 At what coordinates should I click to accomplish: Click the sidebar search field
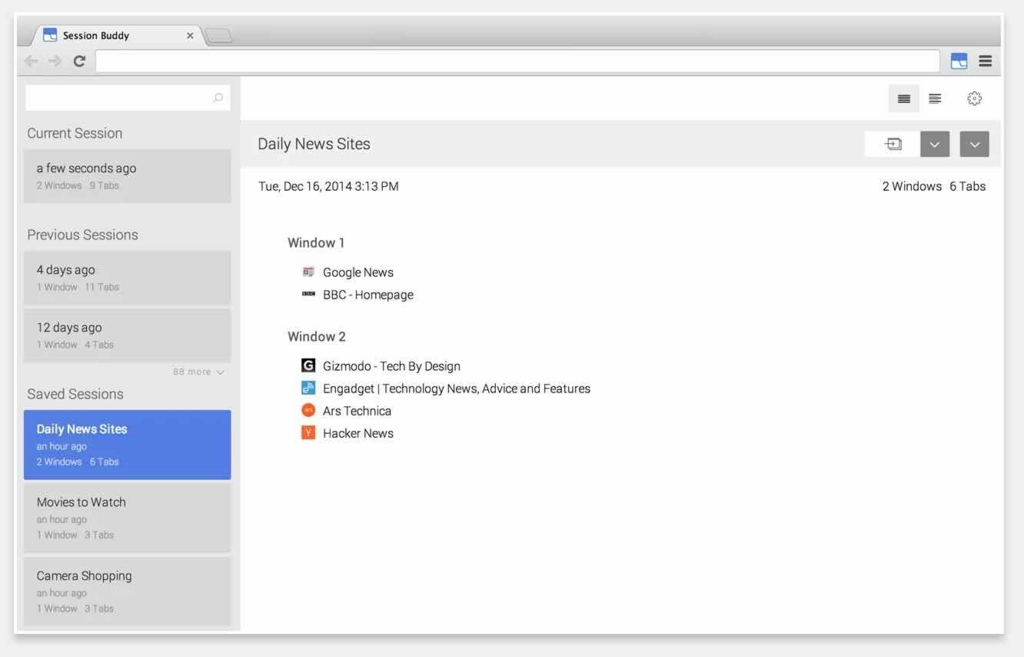point(127,98)
